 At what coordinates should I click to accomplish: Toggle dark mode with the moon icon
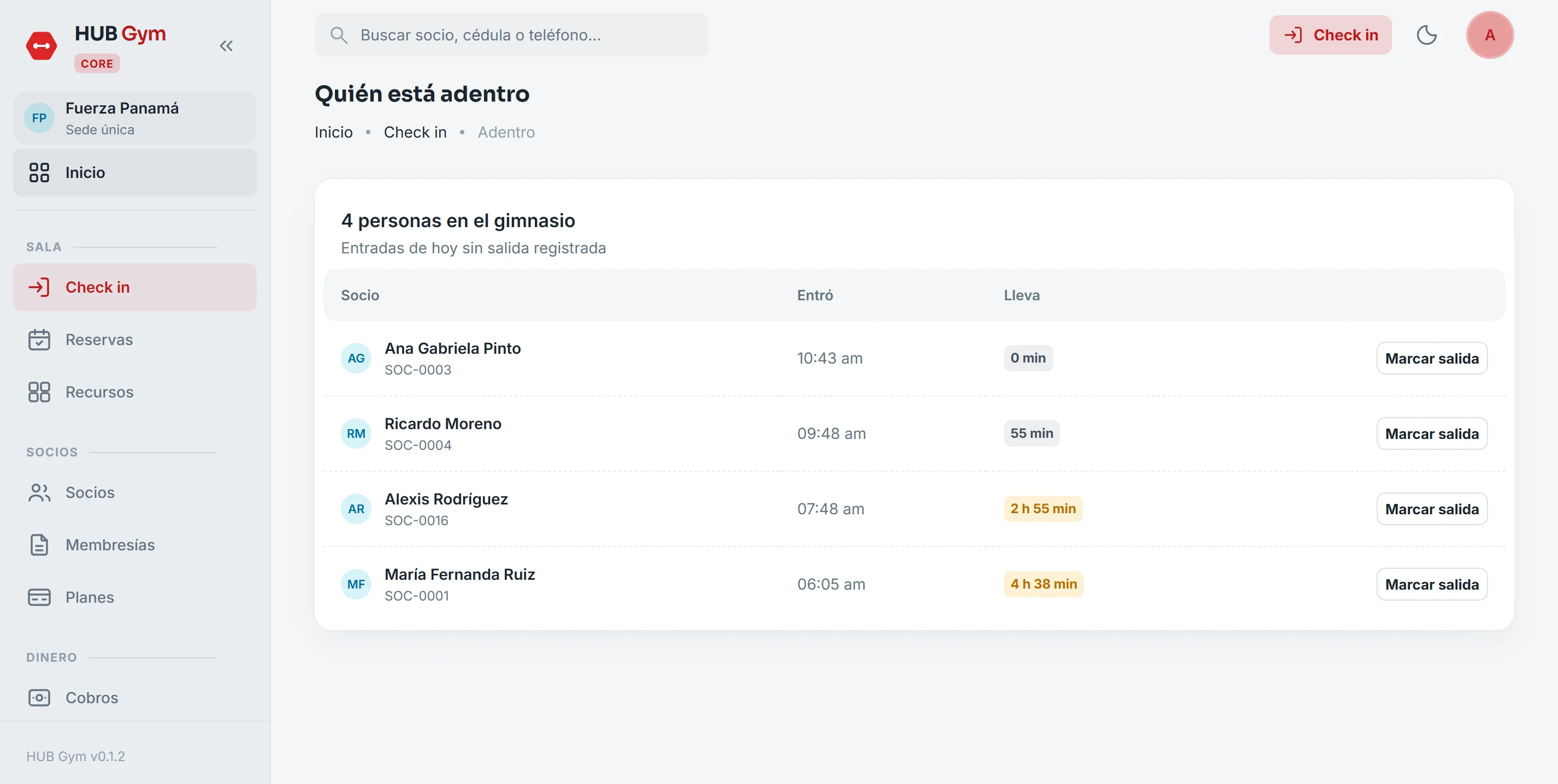coord(1427,35)
